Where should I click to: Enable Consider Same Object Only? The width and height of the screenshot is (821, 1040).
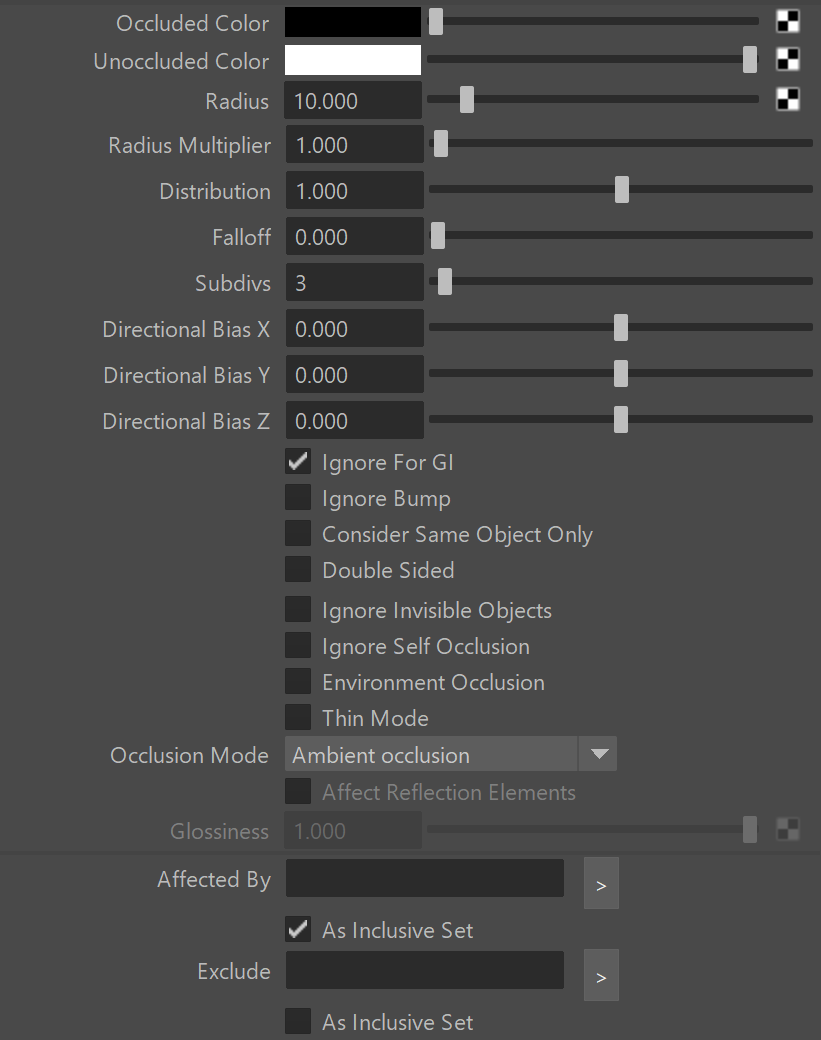tap(298, 533)
